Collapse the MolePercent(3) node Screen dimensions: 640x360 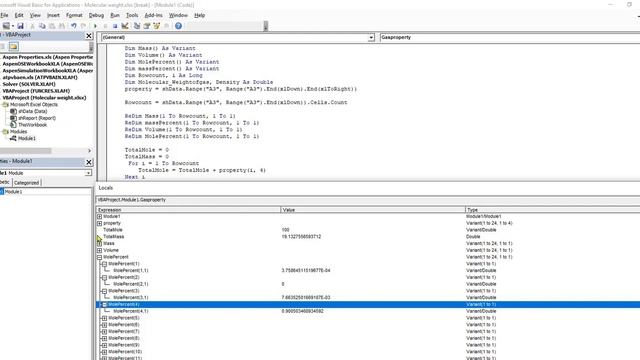(104, 291)
